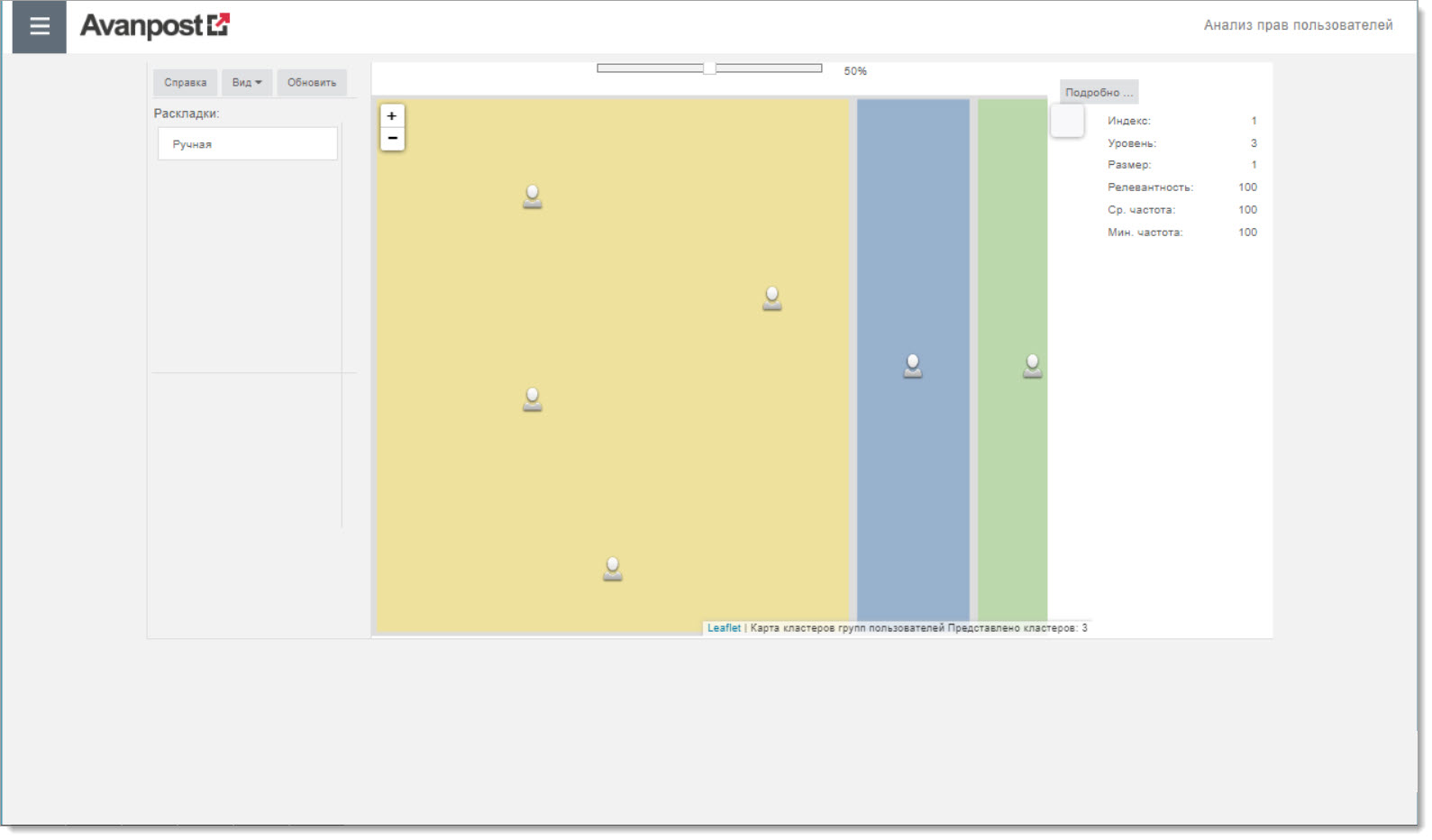Select the left-middle user icon in yellow cluster
1432x840 pixels.
[x=533, y=399]
